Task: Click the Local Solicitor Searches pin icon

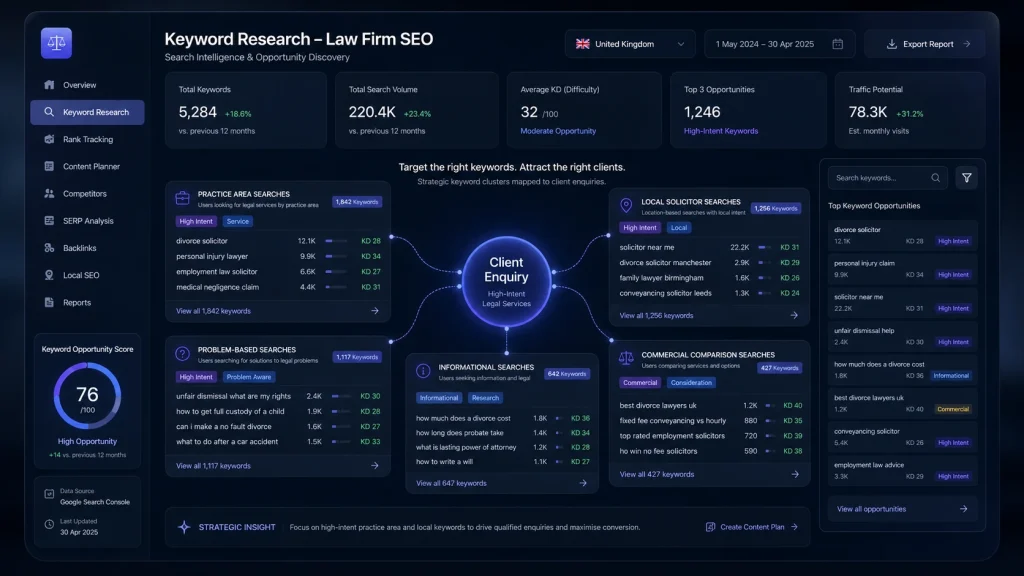Action: (626, 206)
